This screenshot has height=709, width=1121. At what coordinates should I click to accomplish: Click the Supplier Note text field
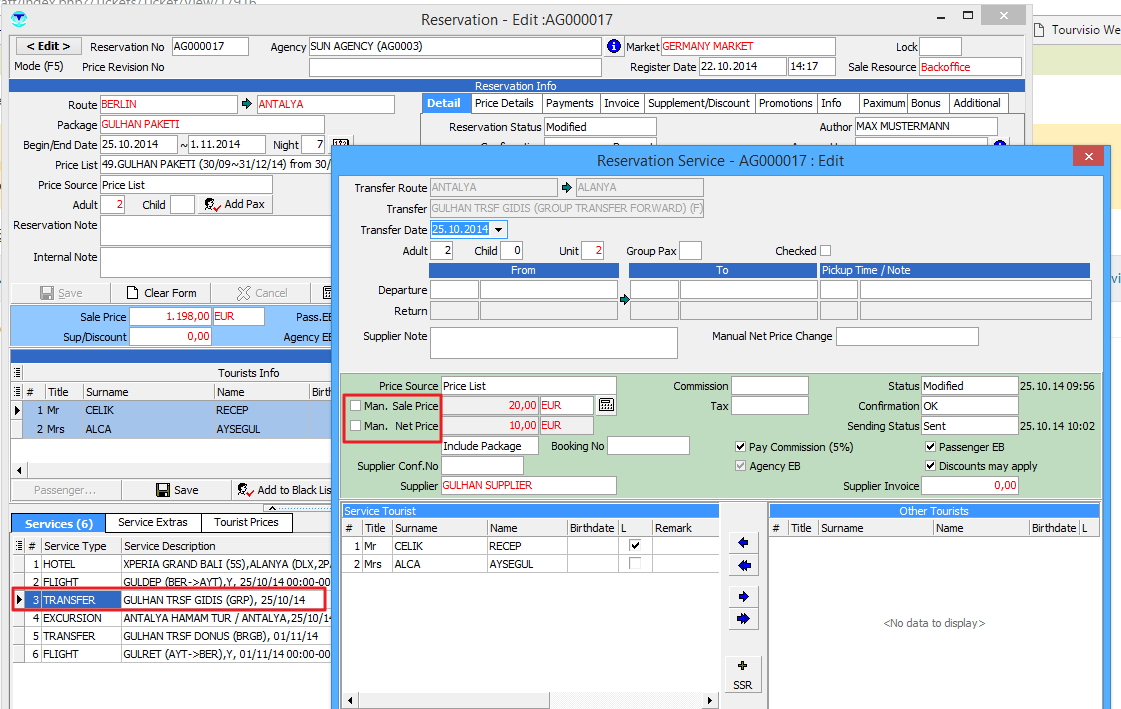coord(553,342)
